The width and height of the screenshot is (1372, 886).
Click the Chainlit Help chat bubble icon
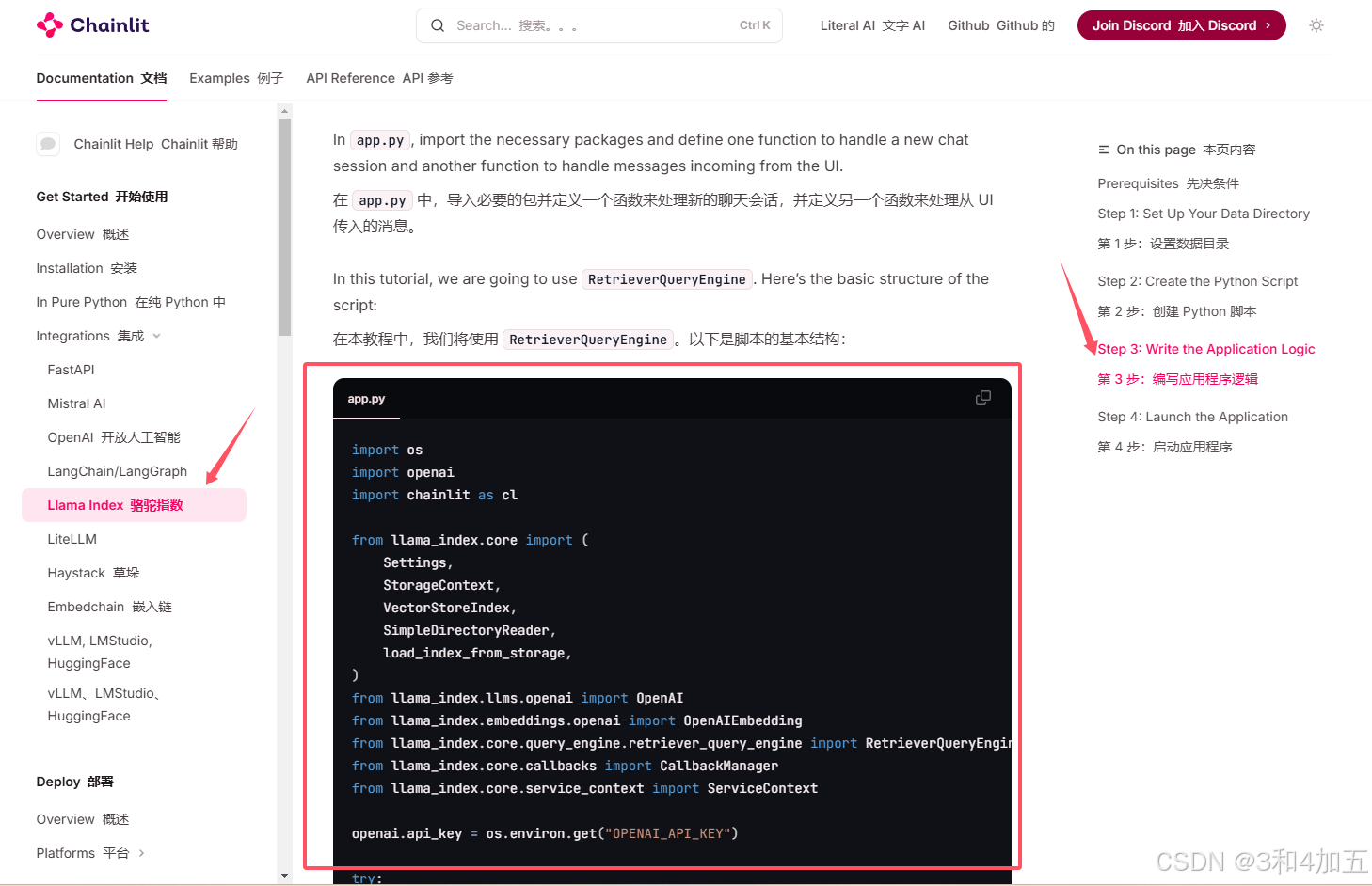[48, 144]
